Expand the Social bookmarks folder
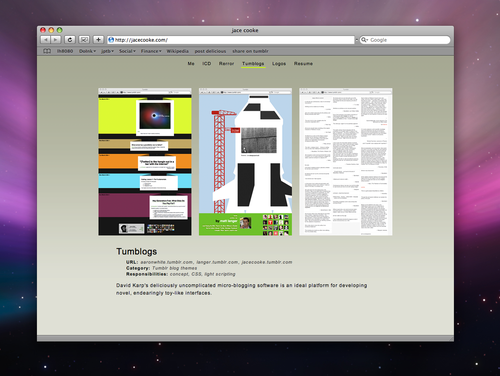 pos(127,51)
